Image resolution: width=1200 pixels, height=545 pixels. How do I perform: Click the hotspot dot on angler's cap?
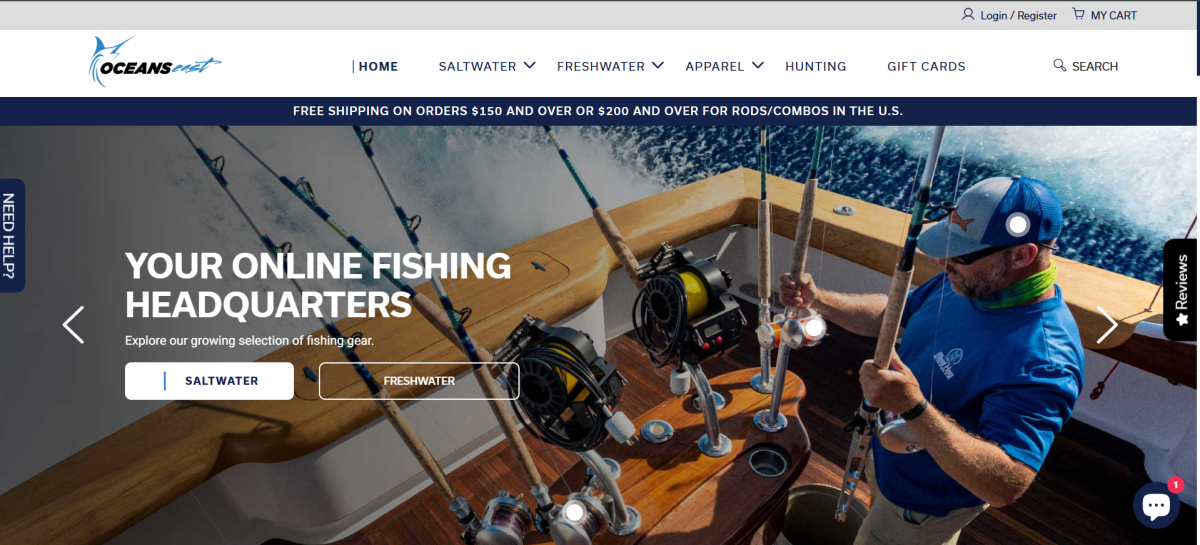tap(1018, 225)
